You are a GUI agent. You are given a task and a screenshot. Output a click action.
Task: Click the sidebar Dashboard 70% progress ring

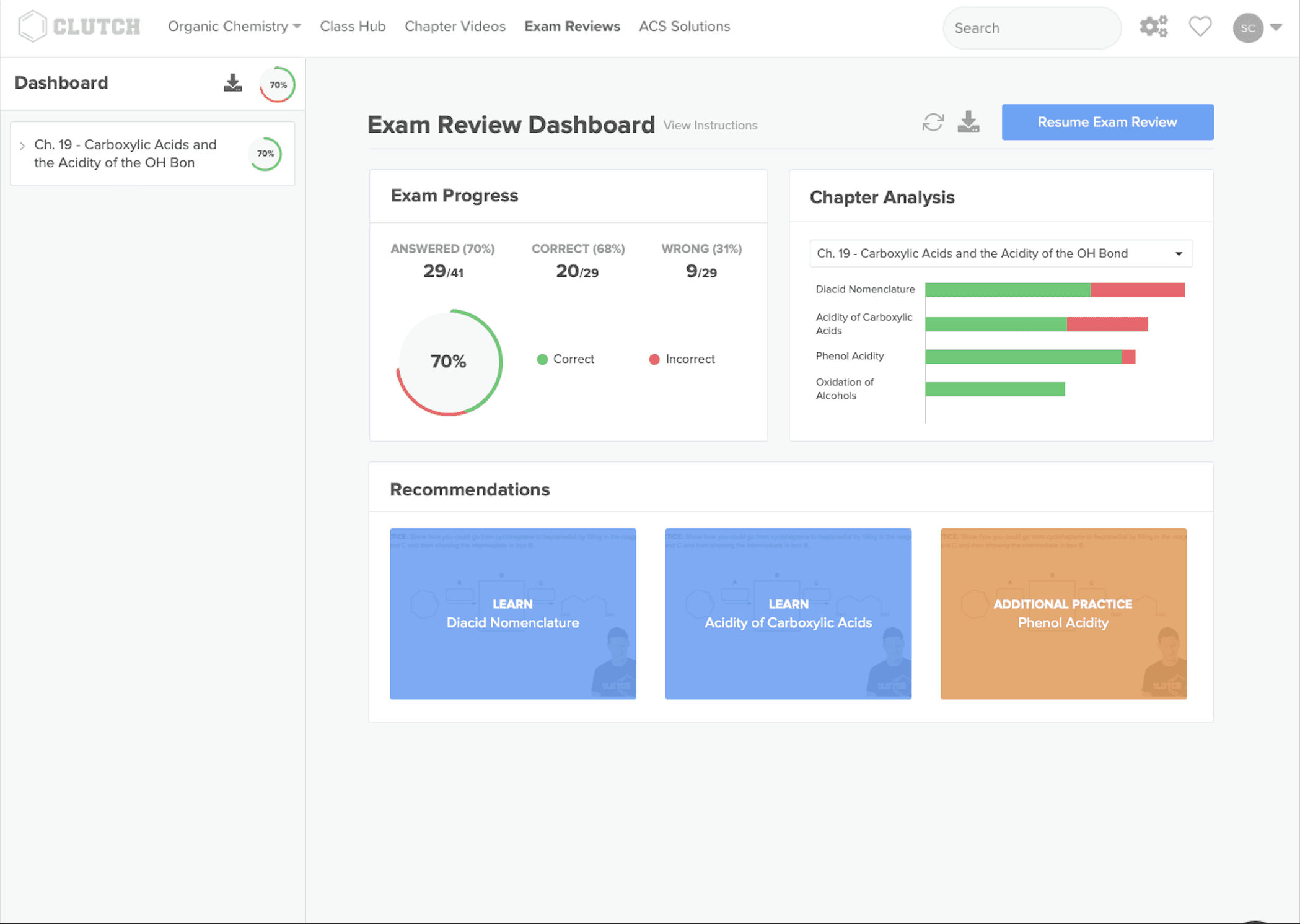coord(278,85)
